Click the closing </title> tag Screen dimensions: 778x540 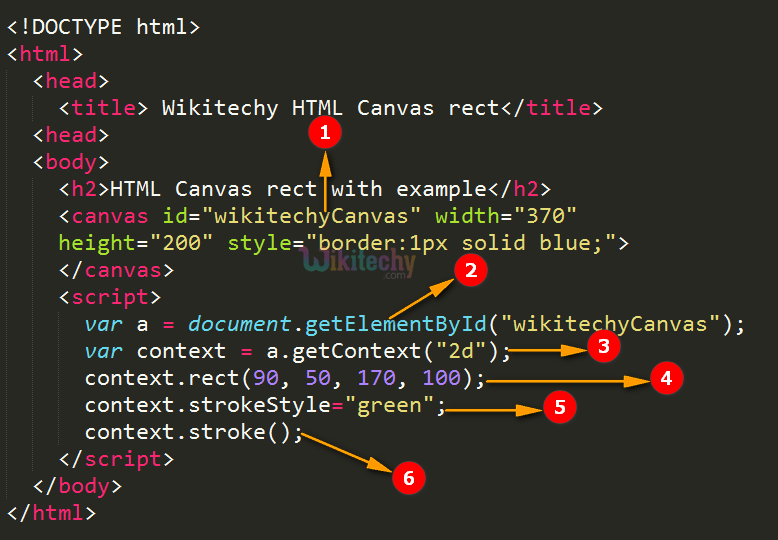pos(551,108)
